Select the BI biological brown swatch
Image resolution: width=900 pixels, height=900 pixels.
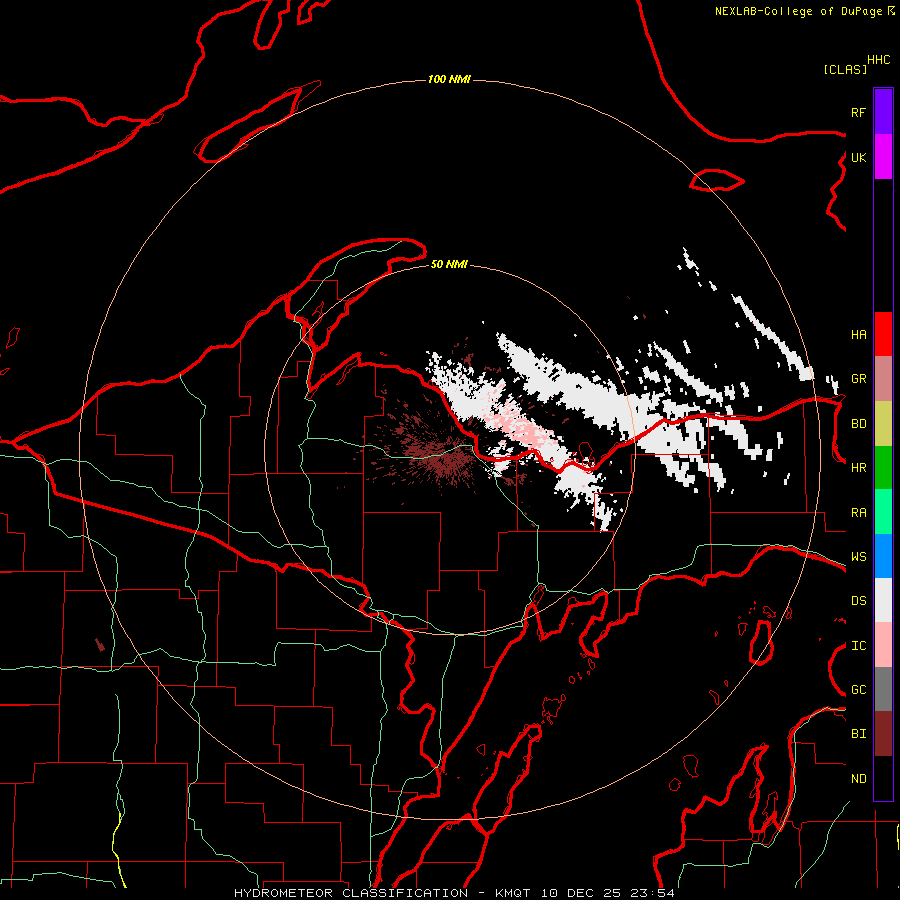click(x=883, y=734)
